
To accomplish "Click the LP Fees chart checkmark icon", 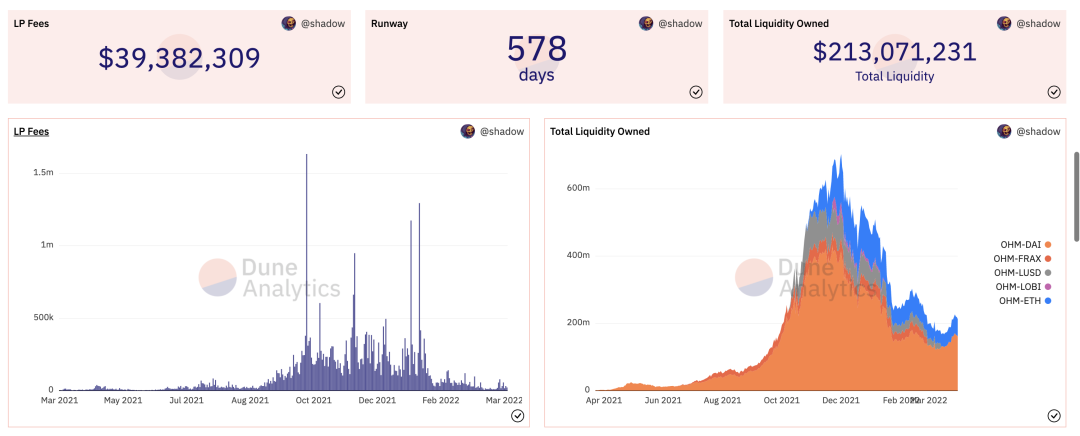I will coord(517,415).
